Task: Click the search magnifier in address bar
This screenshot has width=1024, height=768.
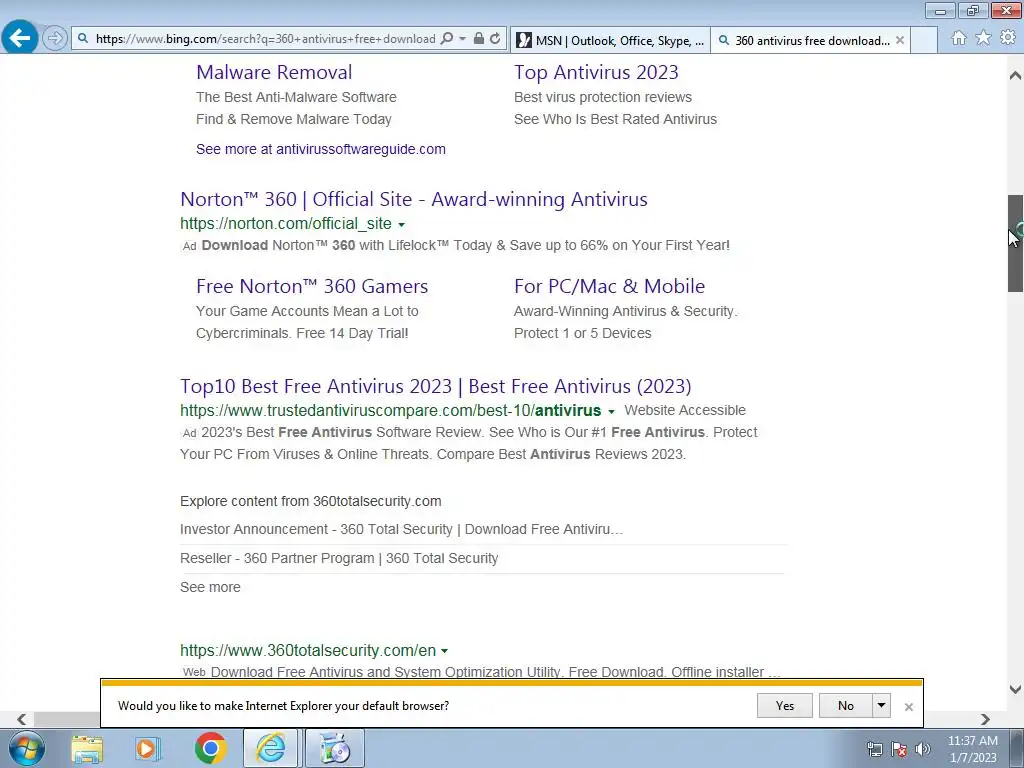Action: point(447,39)
